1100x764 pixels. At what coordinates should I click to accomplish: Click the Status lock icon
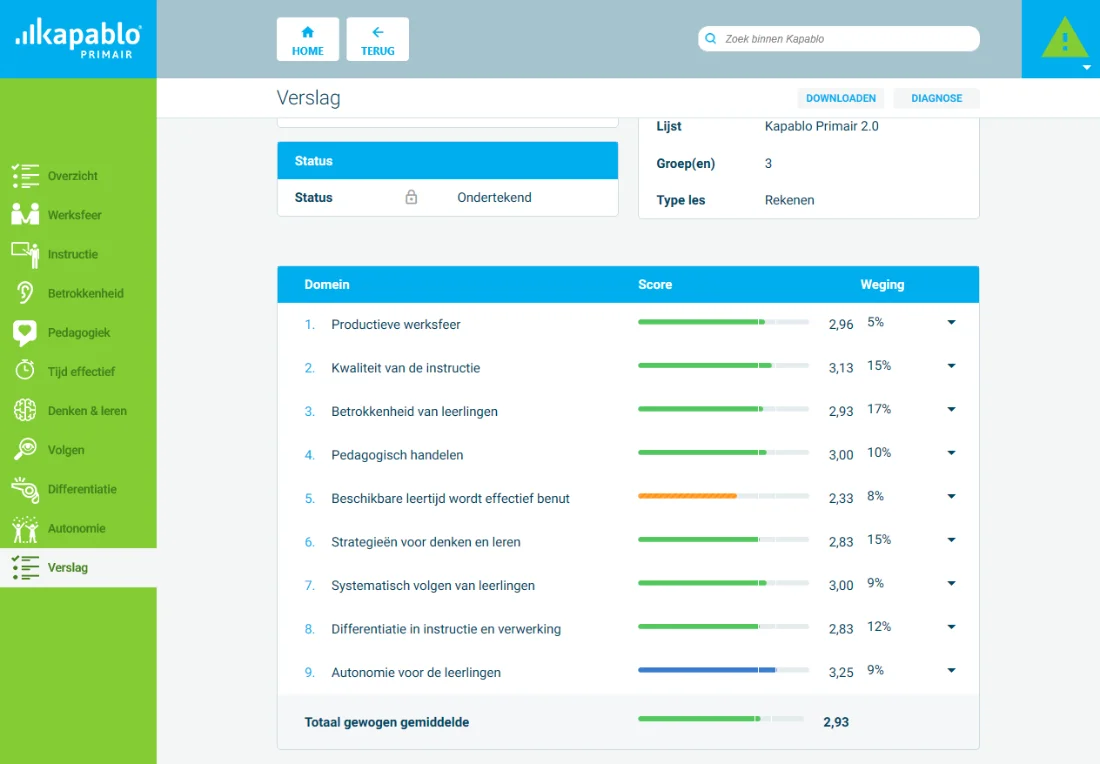[411, 197]
